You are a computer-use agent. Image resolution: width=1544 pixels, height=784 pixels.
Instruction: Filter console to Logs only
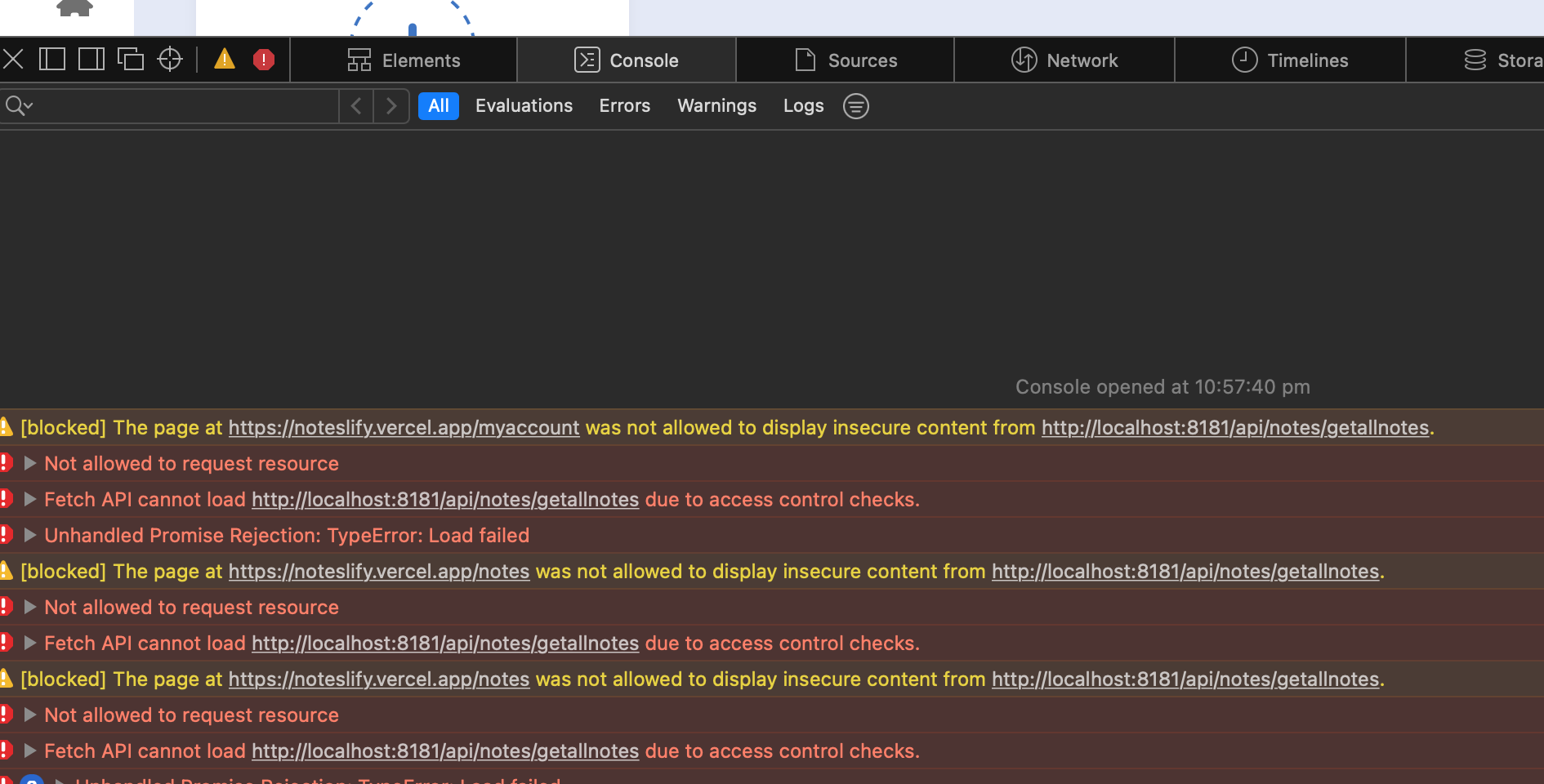pos(803,106)
